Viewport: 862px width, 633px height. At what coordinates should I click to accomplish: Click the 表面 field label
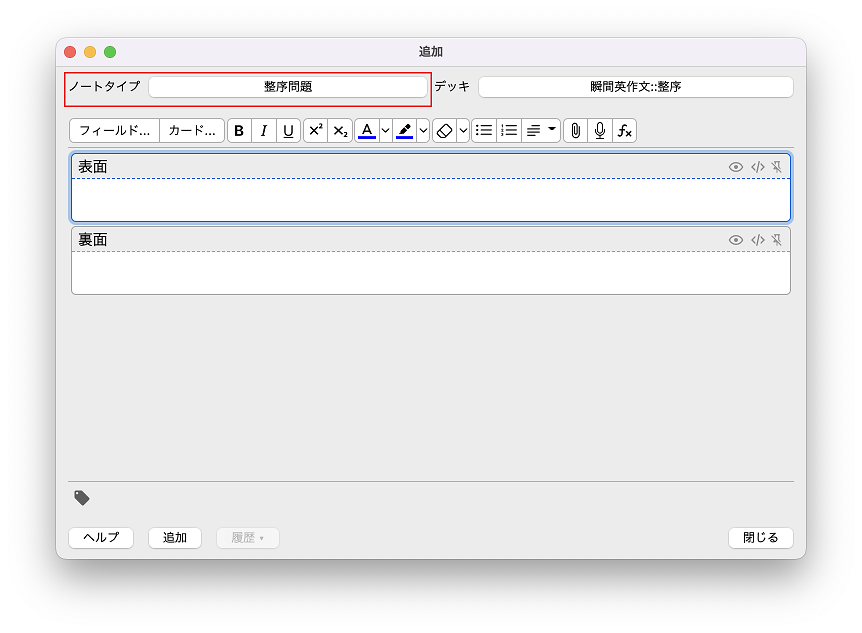92,167
